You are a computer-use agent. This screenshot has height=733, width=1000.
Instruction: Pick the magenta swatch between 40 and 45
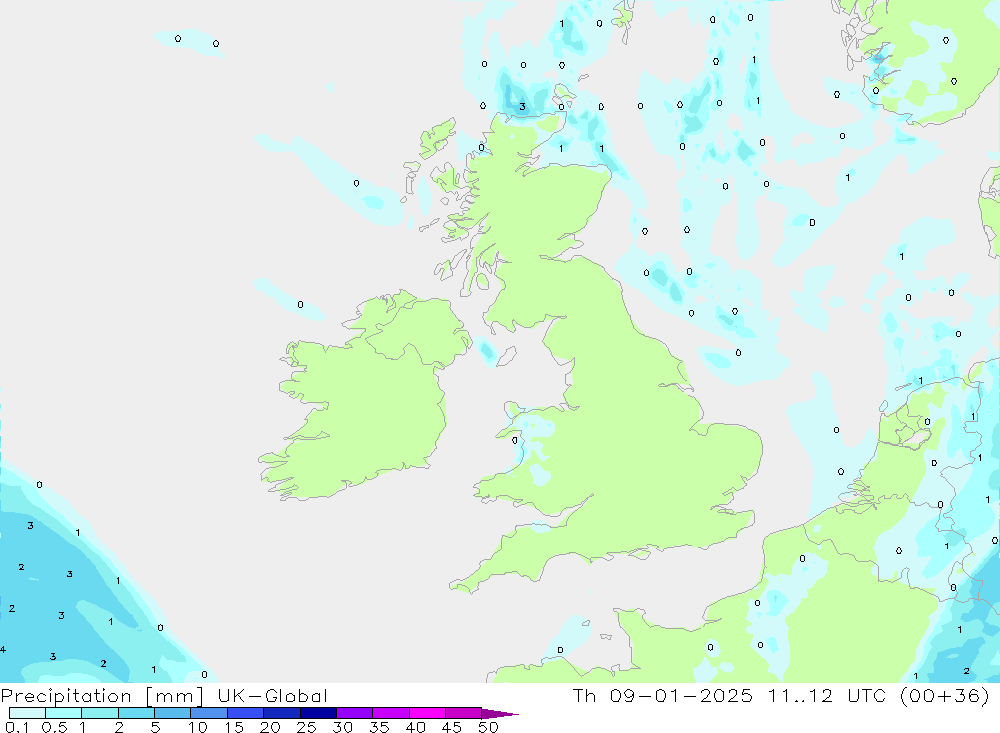[x=427, y=713]
